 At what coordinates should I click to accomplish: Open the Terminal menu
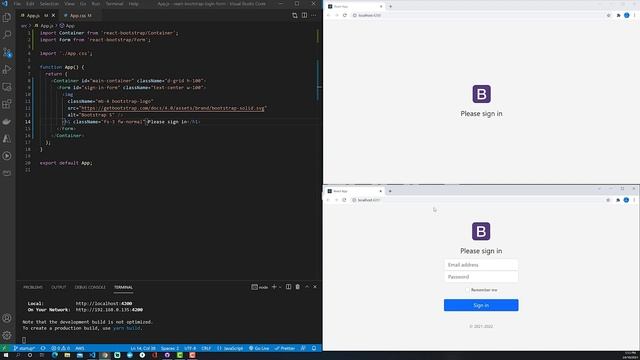[114, 4]
